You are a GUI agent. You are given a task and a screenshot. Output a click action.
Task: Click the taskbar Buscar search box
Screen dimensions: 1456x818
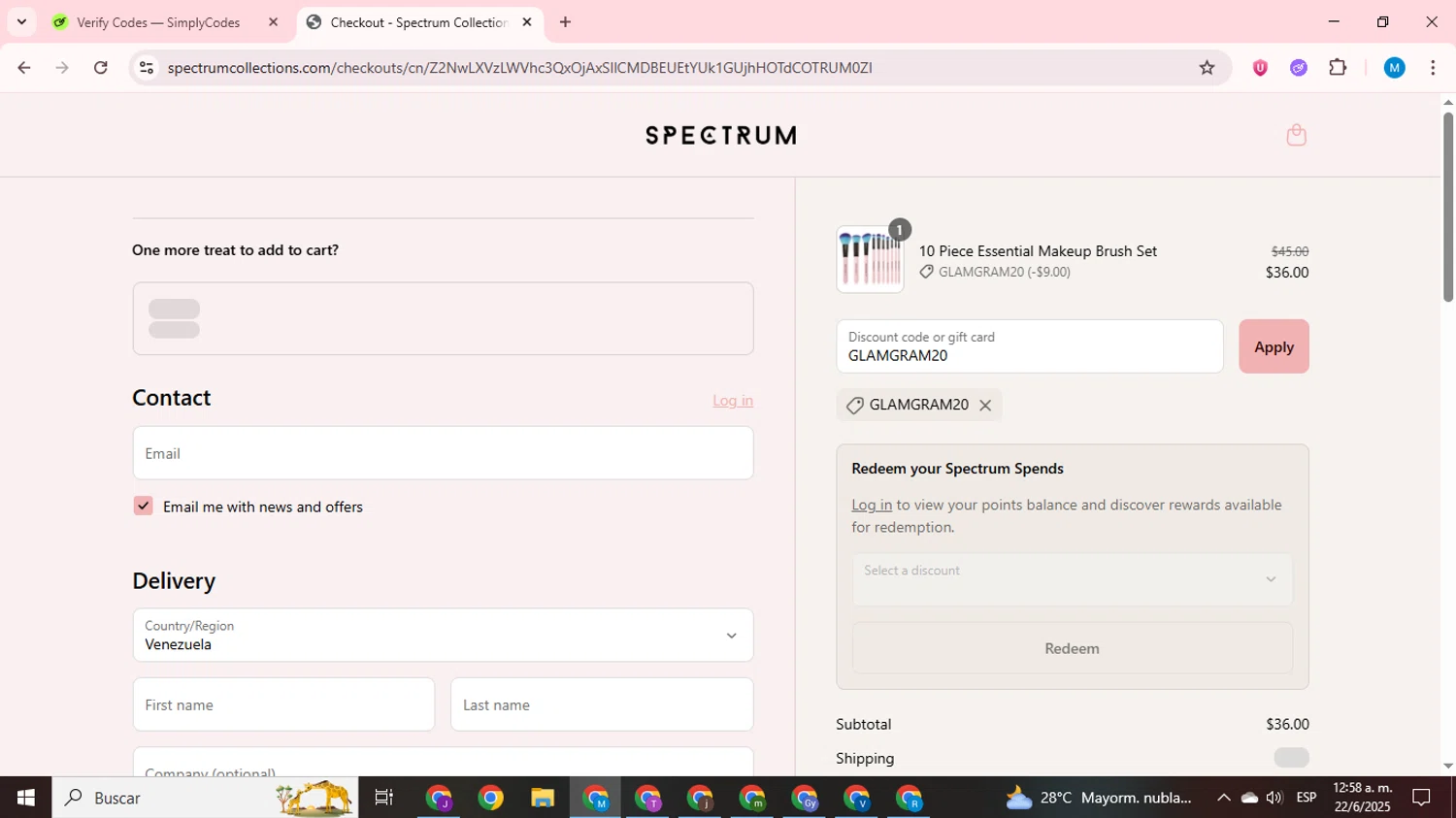205,798
